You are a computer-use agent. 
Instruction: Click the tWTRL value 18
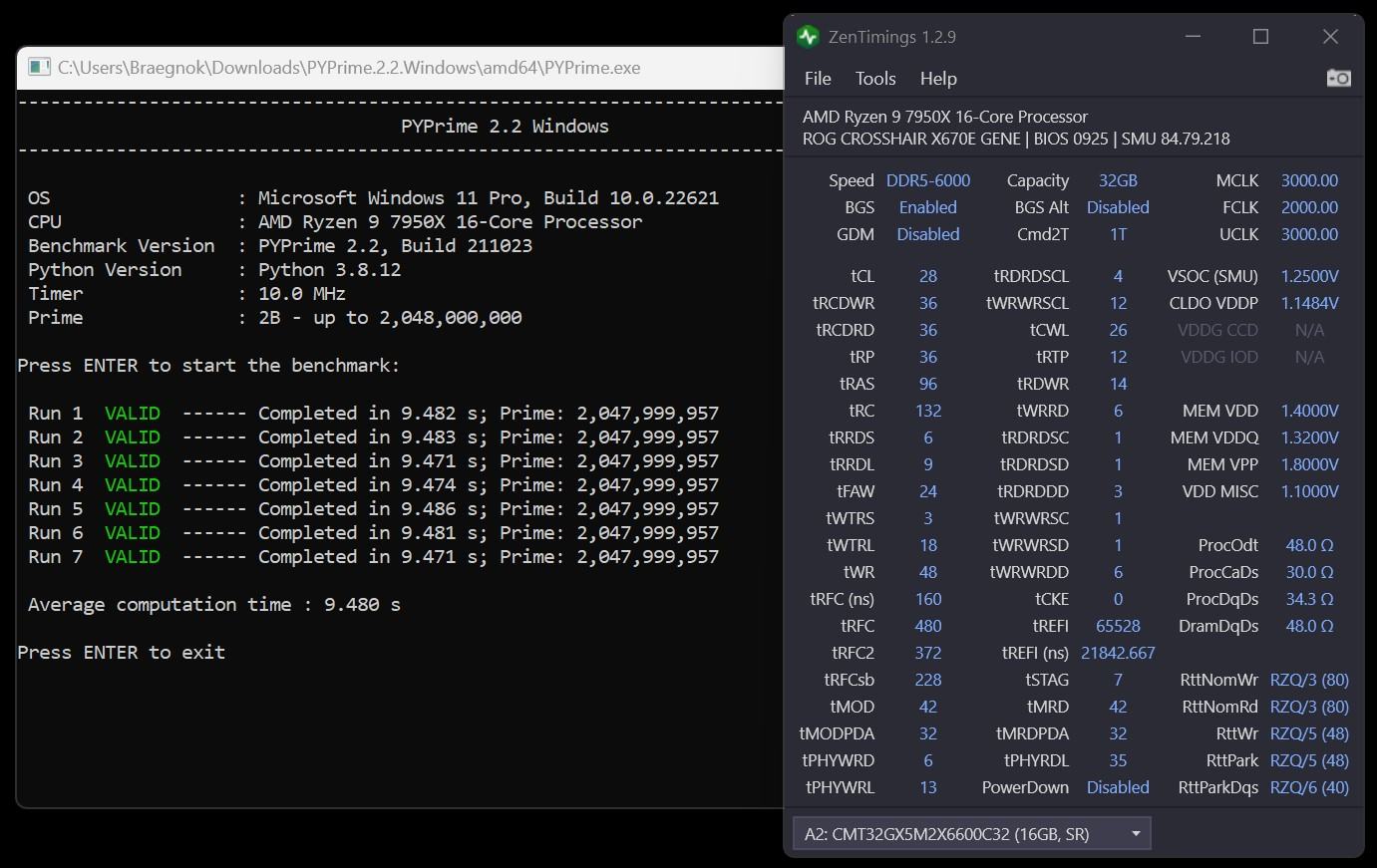pos(928,545)
